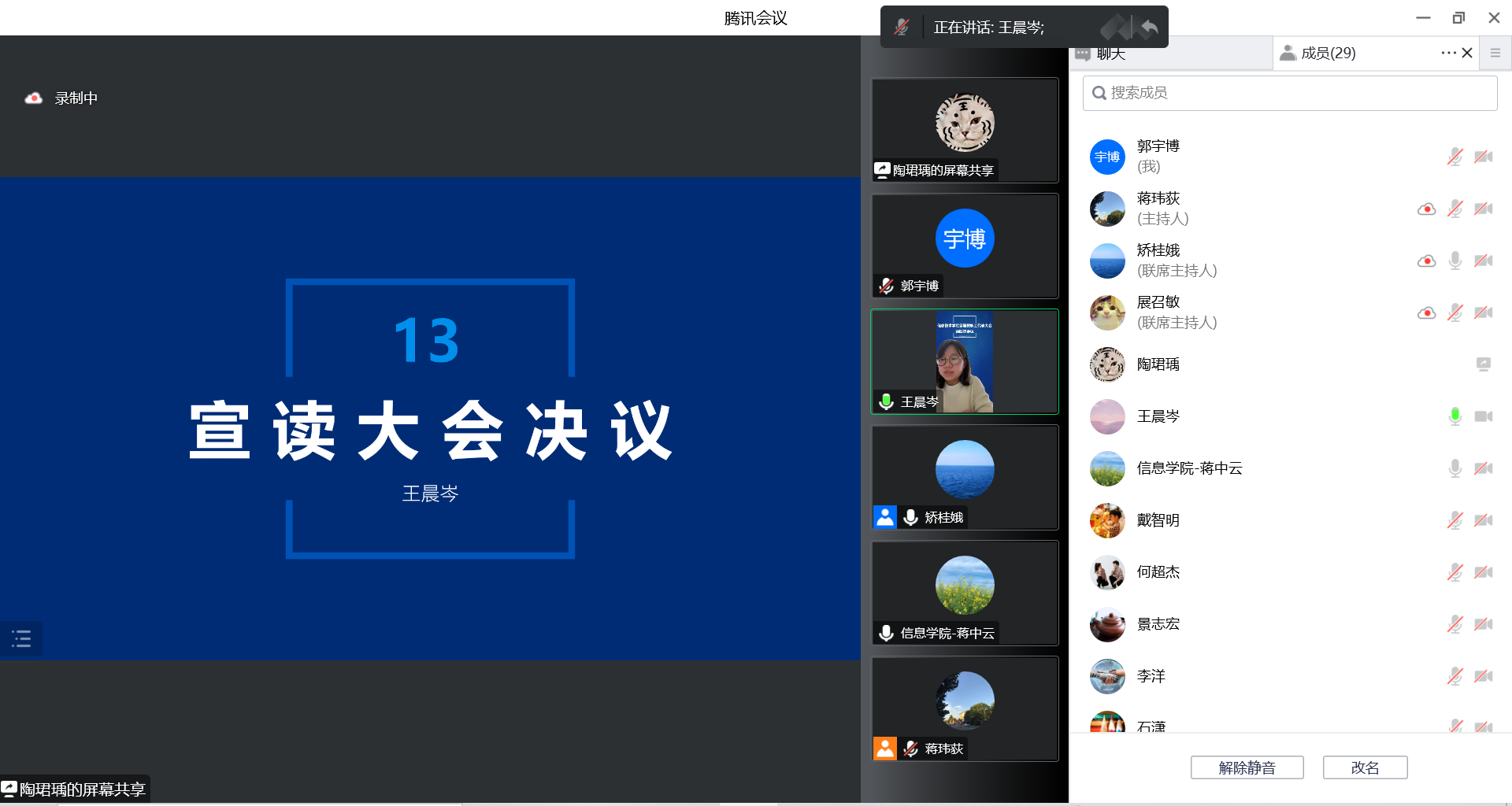Click 王晨岑's camera icon in member list

tap(1483, 416)
